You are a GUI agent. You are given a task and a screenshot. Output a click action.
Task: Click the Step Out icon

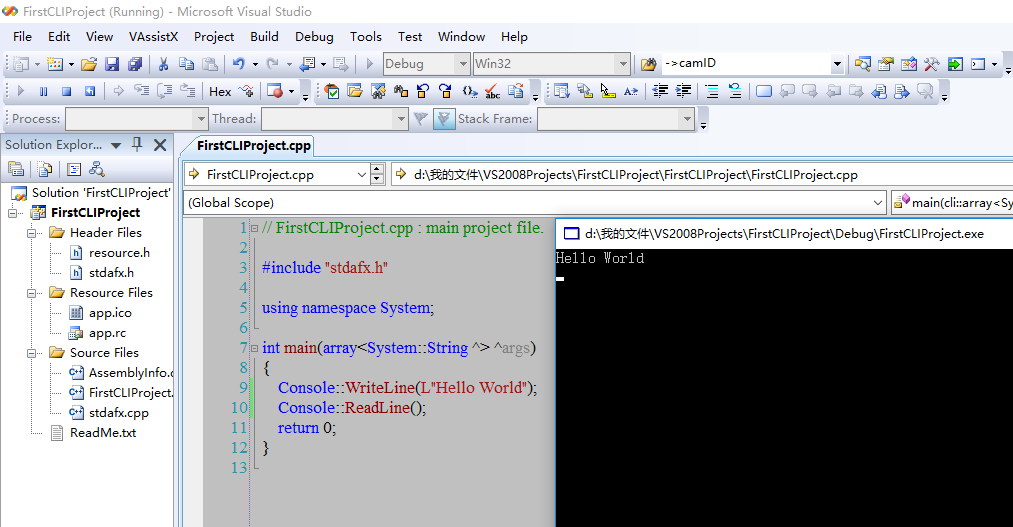coord(187,91)
